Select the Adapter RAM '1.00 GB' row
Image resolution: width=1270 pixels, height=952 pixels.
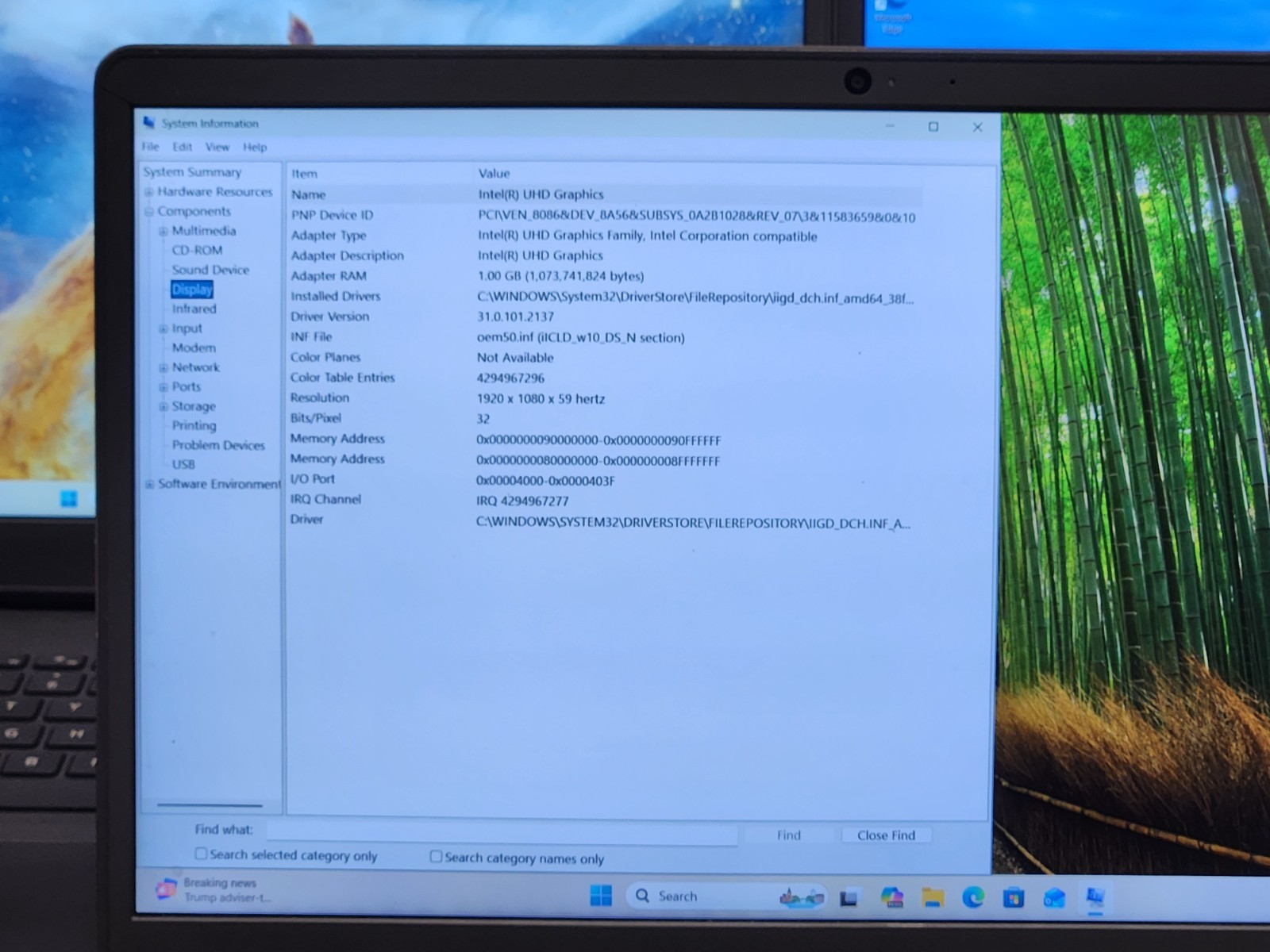[605, 276]
